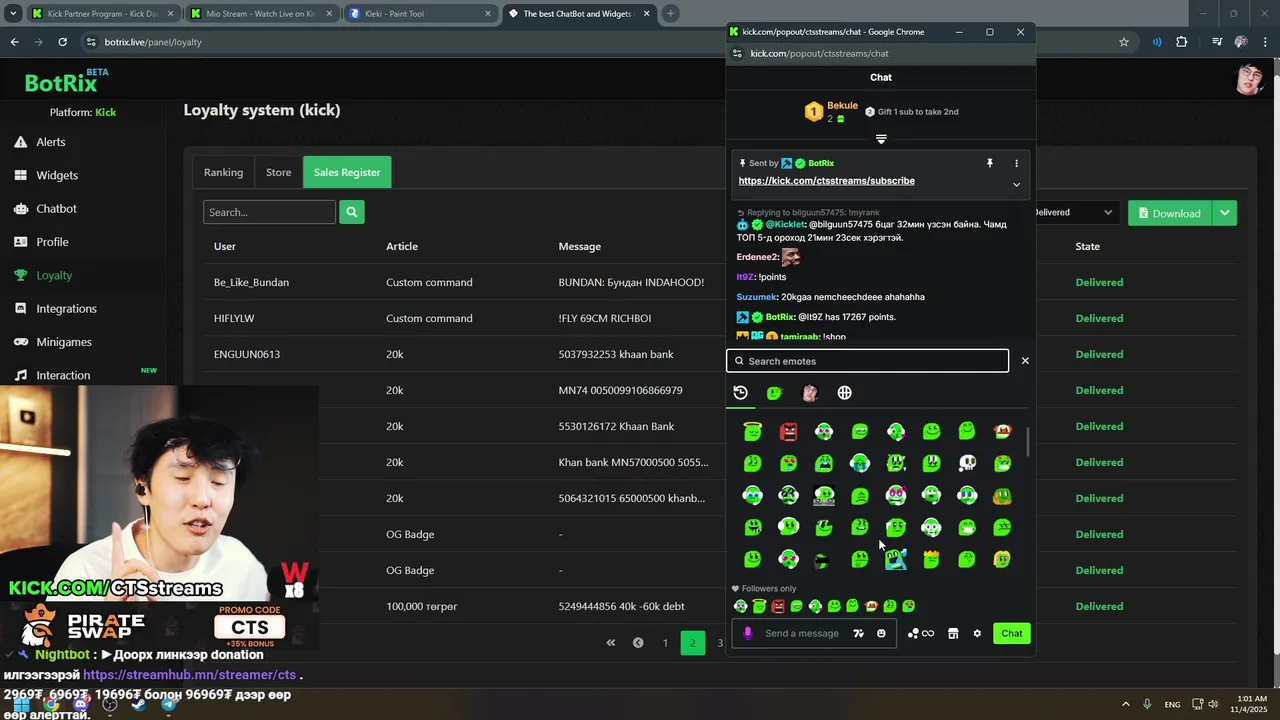Reload the botrix.live page
The image size is (1280, 720).
62,42
